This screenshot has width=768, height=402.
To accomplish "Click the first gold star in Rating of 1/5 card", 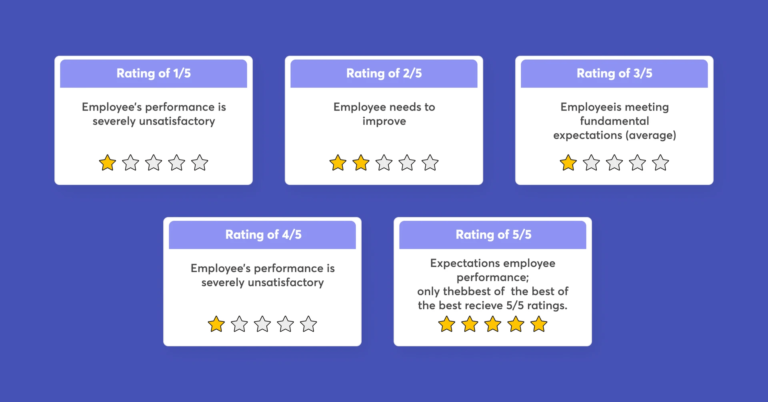I will click(x=107, y=163).
